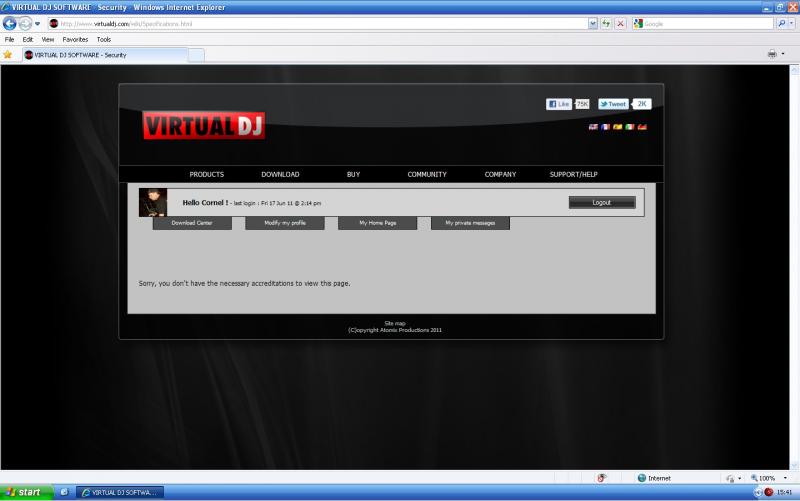Select the English flag language icon
The width and height of the screenshot is (800, 501).
click(593, 127)
